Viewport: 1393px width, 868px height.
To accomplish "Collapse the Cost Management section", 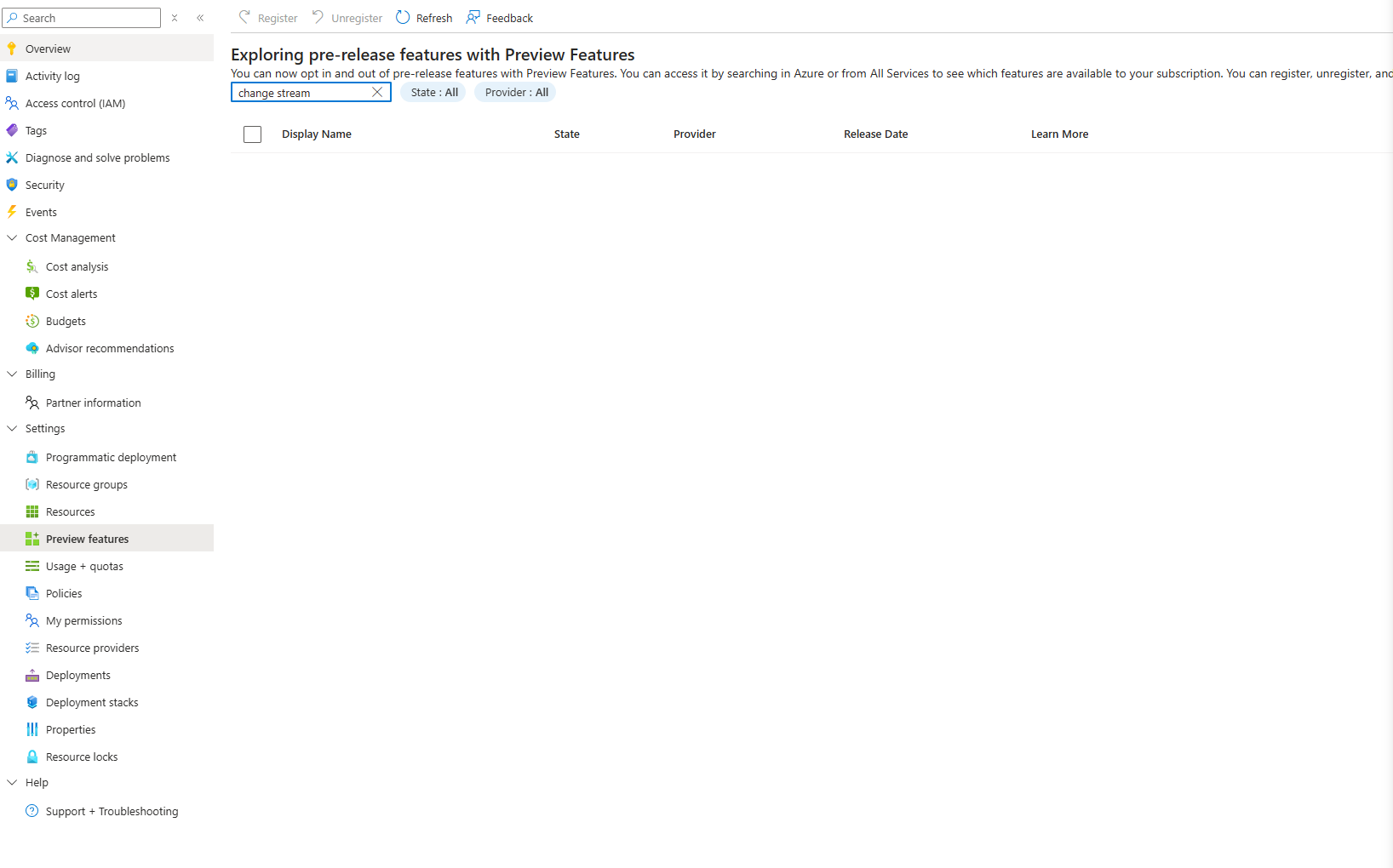I will tap(12, 237).
